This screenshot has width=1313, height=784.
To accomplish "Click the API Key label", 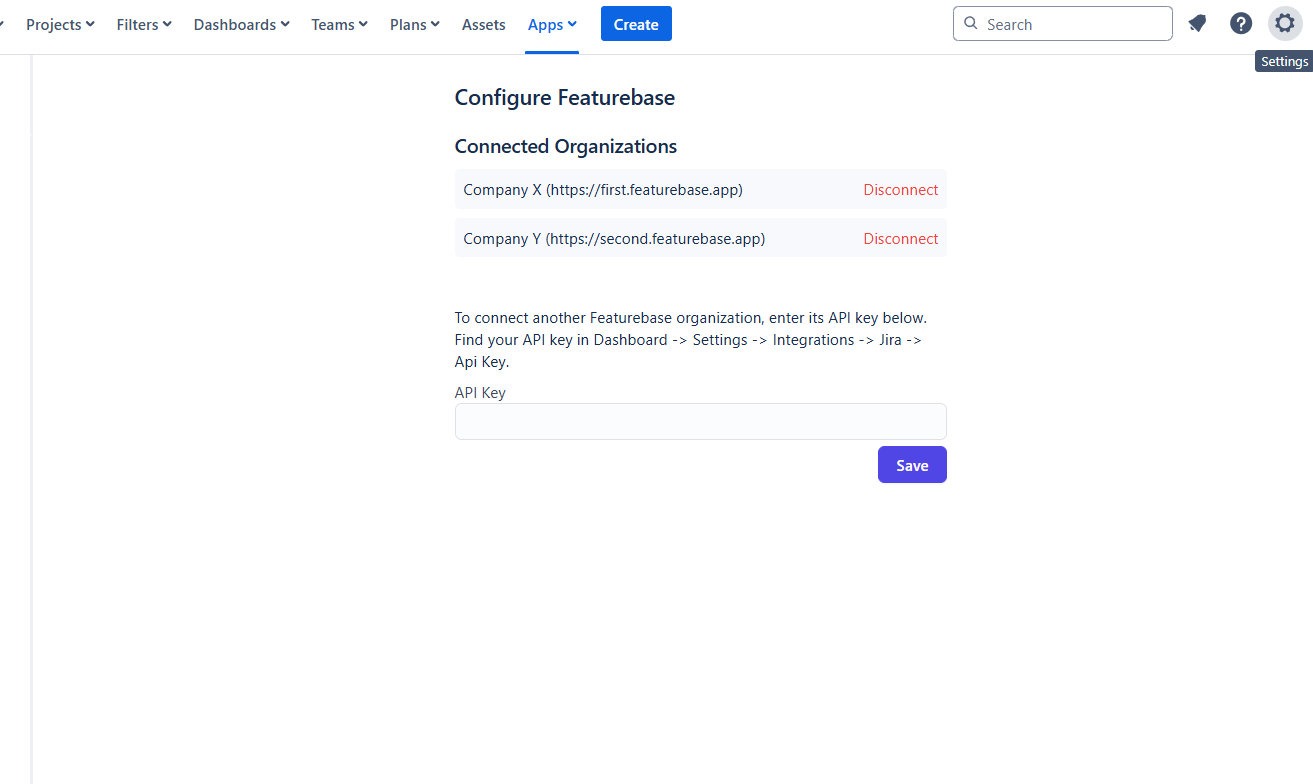I will coord(480,393).
